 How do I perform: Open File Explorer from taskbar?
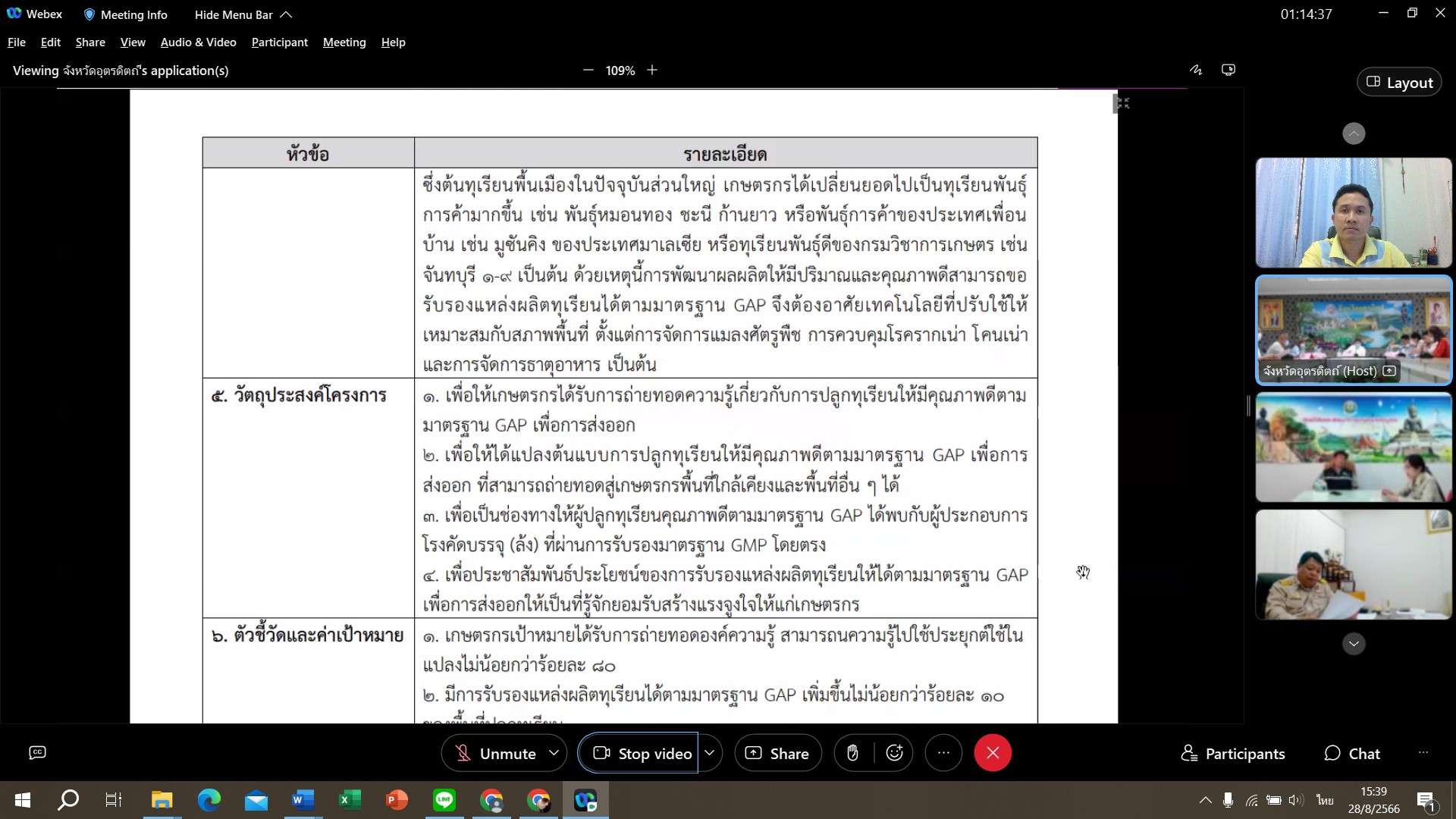[162, 800]
